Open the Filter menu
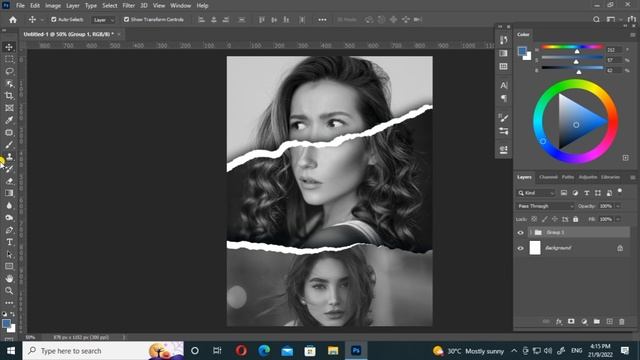640x360 pixels. (129, 6)
